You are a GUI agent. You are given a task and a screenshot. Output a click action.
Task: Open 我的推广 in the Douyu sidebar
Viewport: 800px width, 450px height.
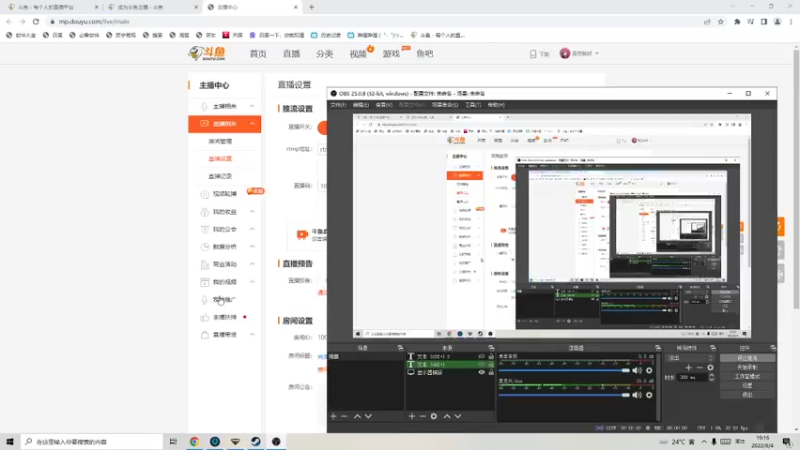tap(224, 299)
